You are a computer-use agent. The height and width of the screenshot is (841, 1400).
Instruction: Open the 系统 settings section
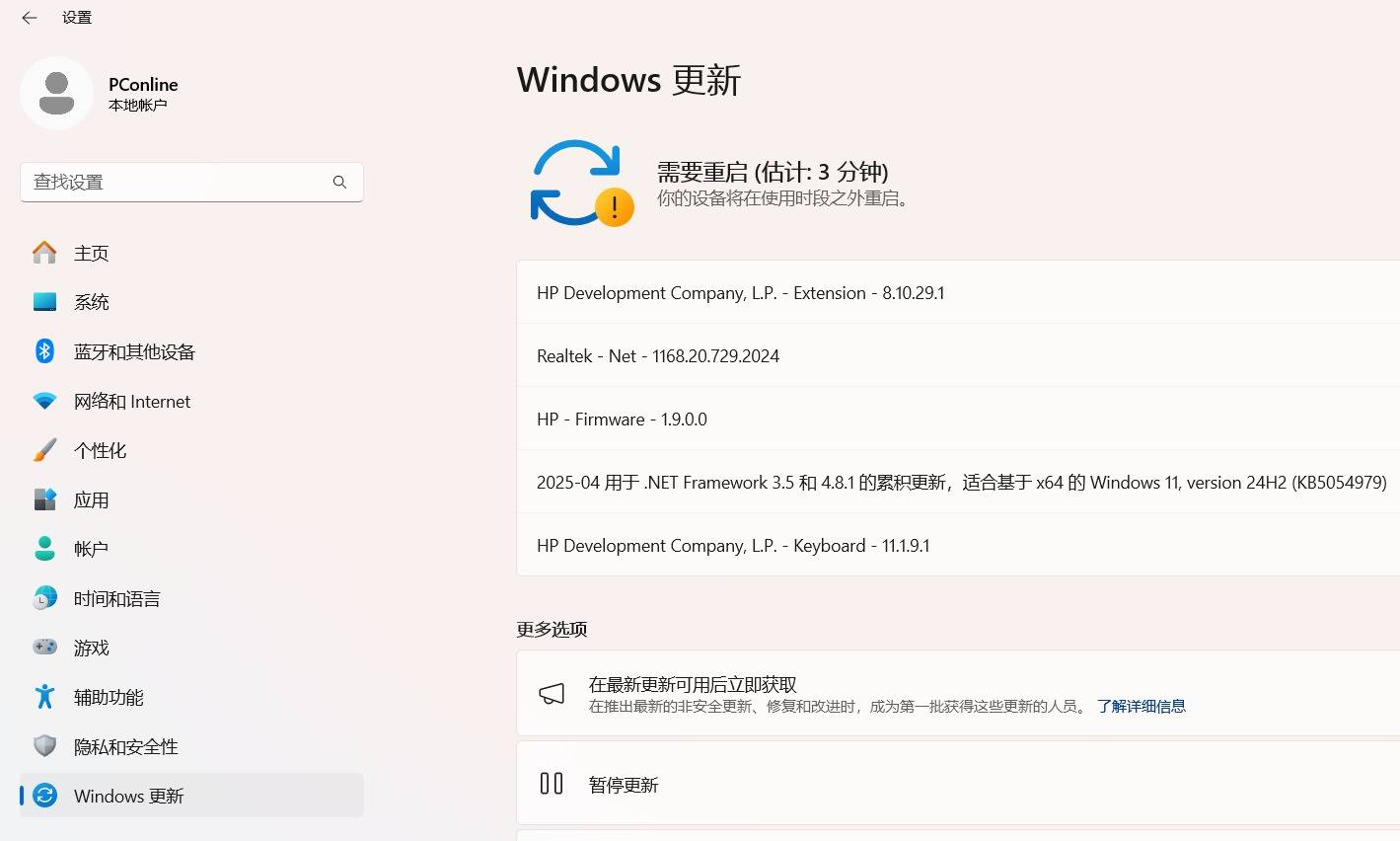(x=91, y=302)
